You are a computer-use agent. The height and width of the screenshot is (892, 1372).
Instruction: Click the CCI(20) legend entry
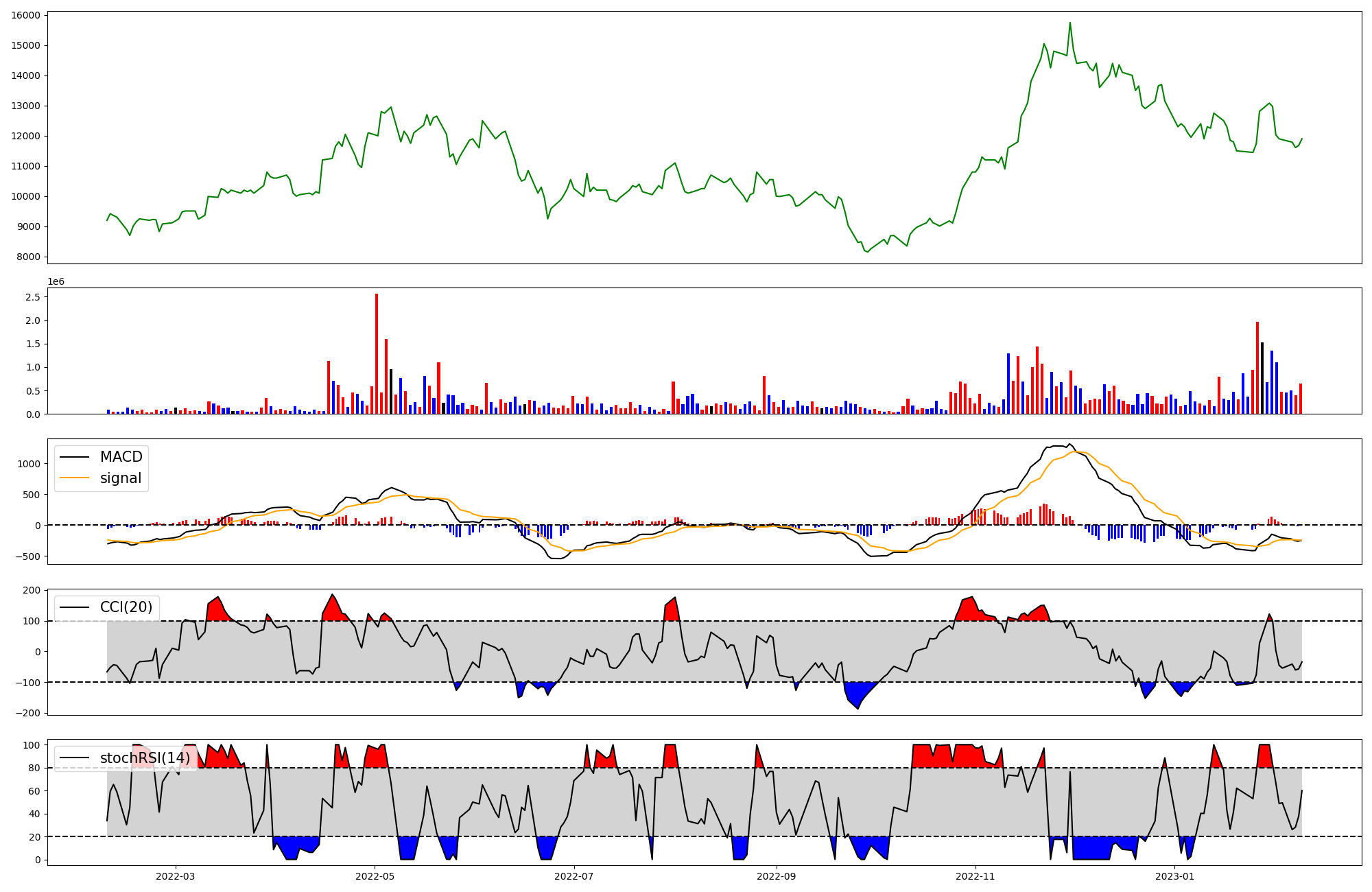[126, 607]
